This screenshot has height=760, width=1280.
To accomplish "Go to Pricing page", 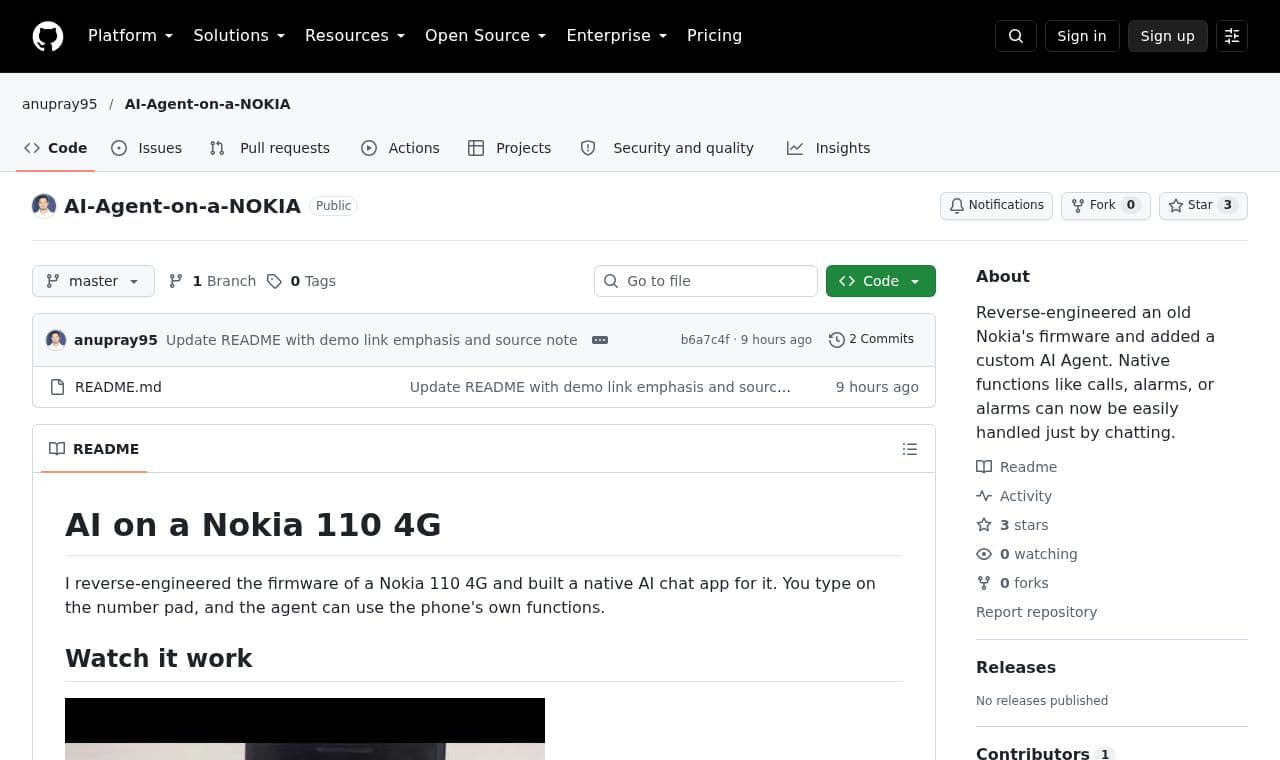I will click(714, 36).
